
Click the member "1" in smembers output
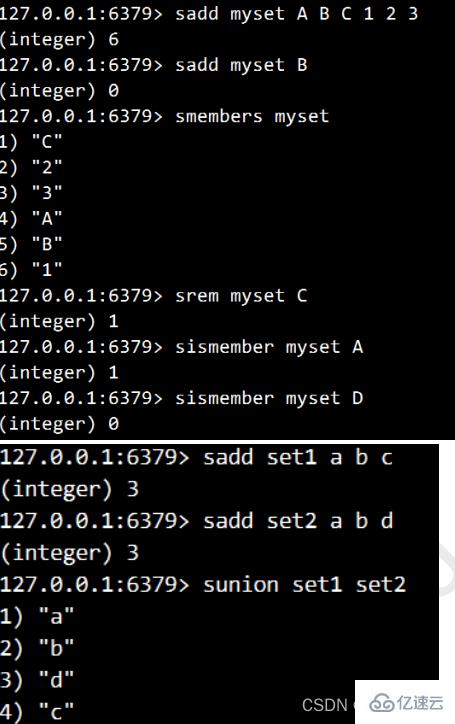pyautogui.click(x=47, y=269)
